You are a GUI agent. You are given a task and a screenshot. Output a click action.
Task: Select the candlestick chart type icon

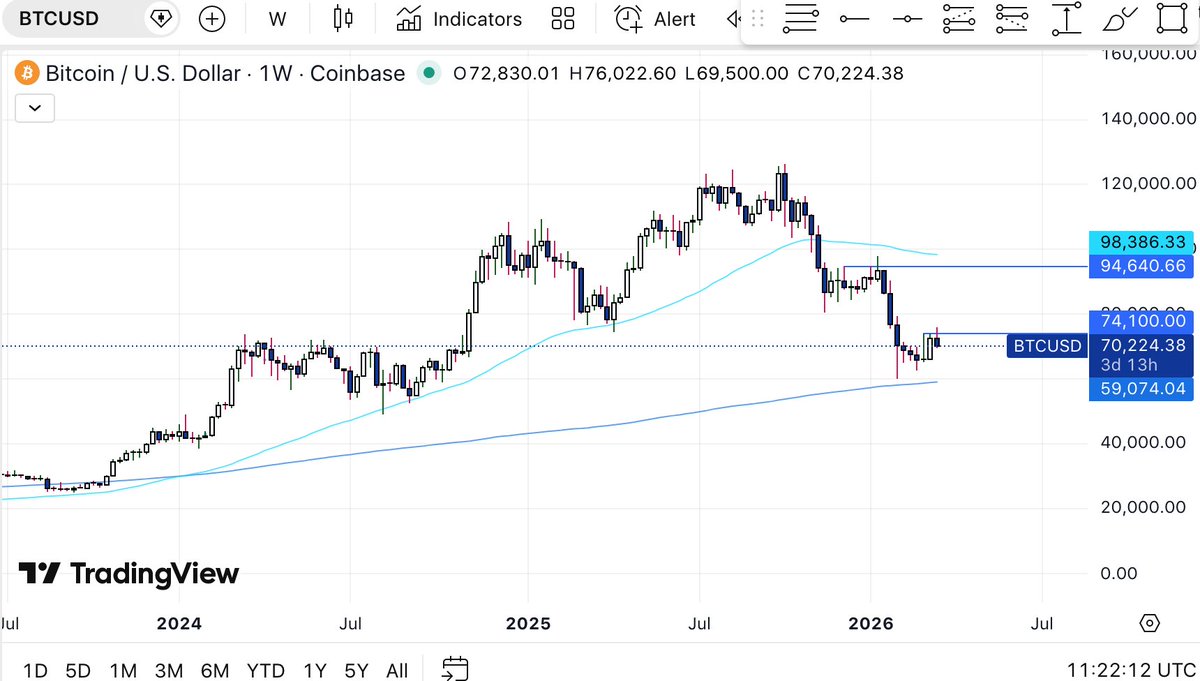[x=343, y=18]
